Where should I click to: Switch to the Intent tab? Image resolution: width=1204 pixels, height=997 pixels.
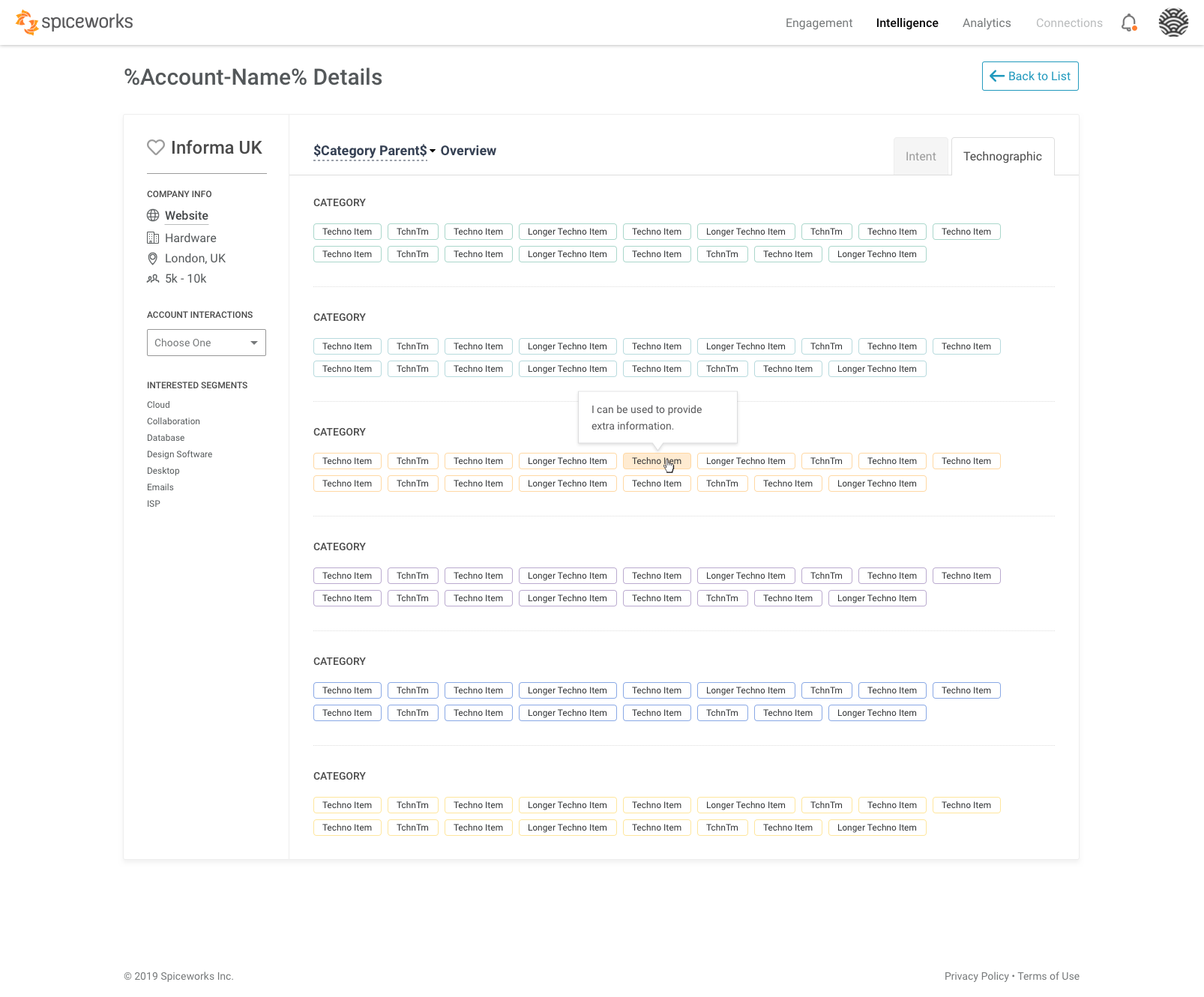click(921, 156)
